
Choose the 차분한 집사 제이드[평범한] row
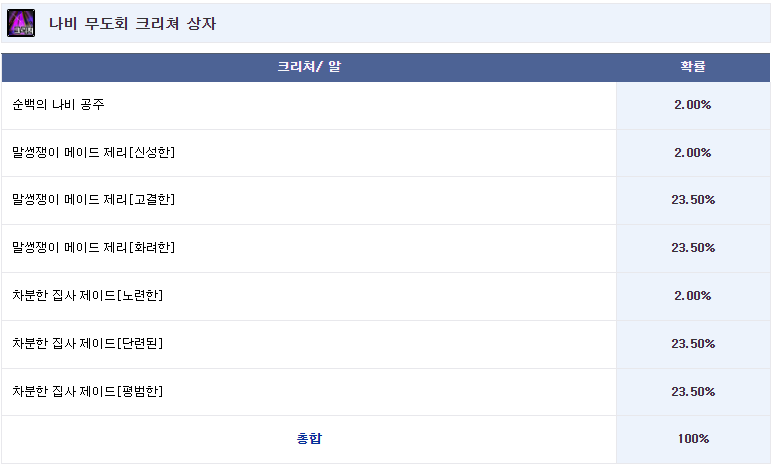(x=88, y=391)
